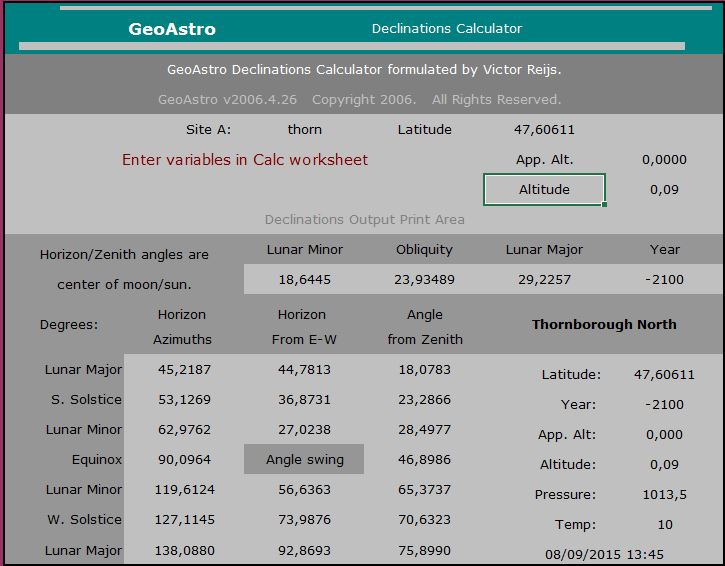Screen dimensions: 725x566
Task: Select Lunar Minor azimuth value 119,6124
Action: 184,490
